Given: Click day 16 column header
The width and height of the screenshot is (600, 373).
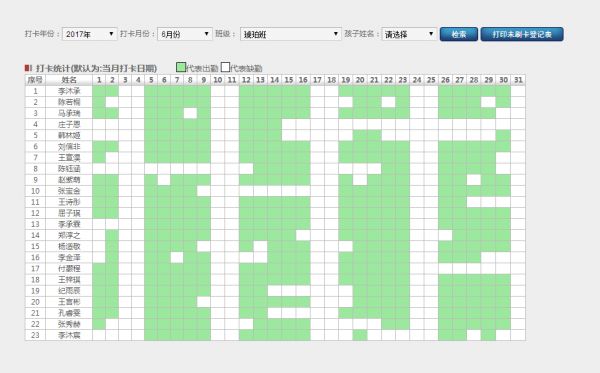Looking at the screenshot, I should tap(303, 80).
